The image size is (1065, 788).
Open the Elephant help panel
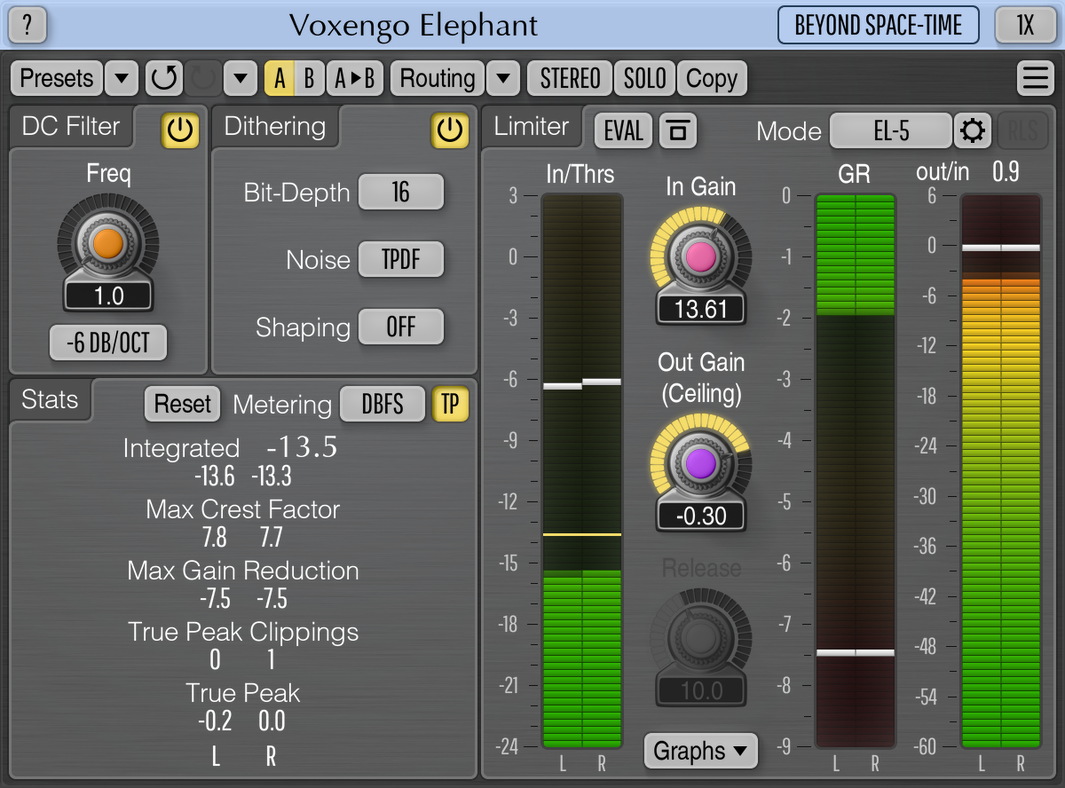click(x=27, y=26)
